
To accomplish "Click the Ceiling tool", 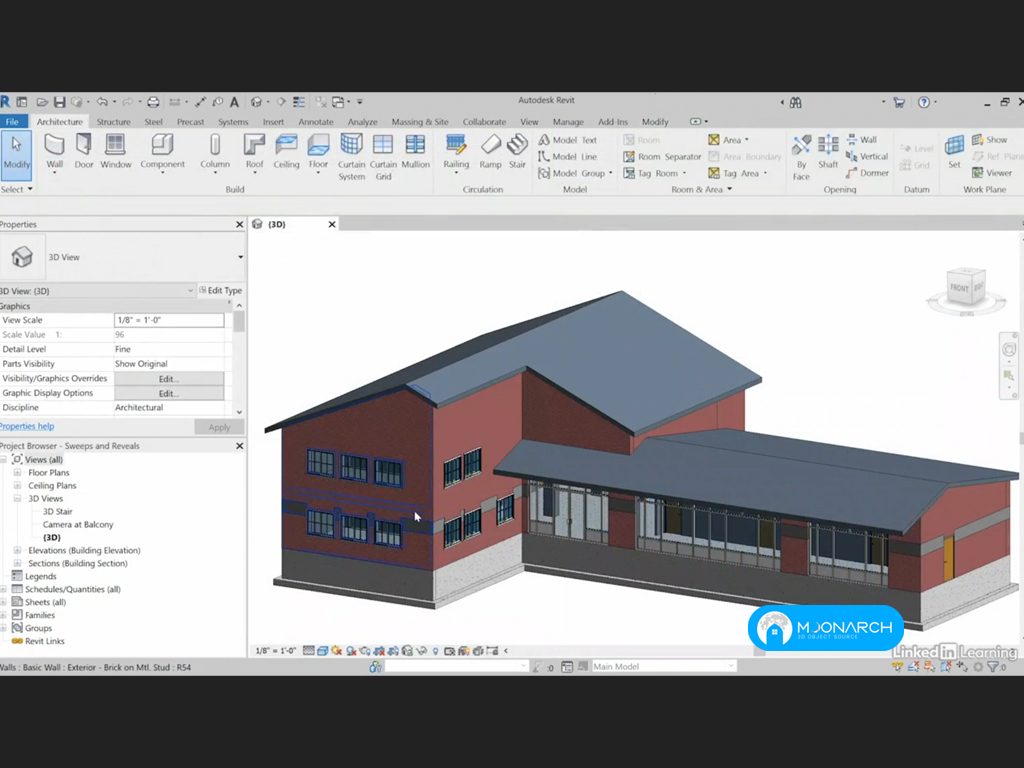I will coord(286,152).
